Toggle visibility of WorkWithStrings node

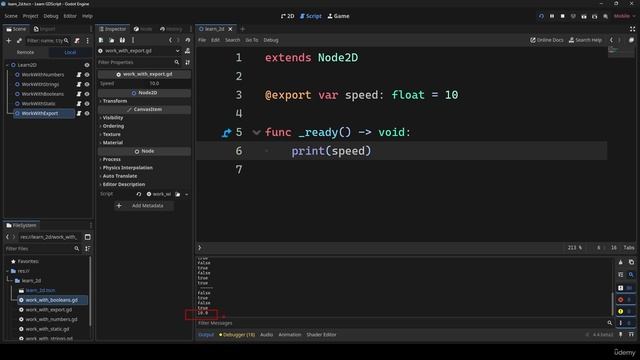tap(87, 84)
